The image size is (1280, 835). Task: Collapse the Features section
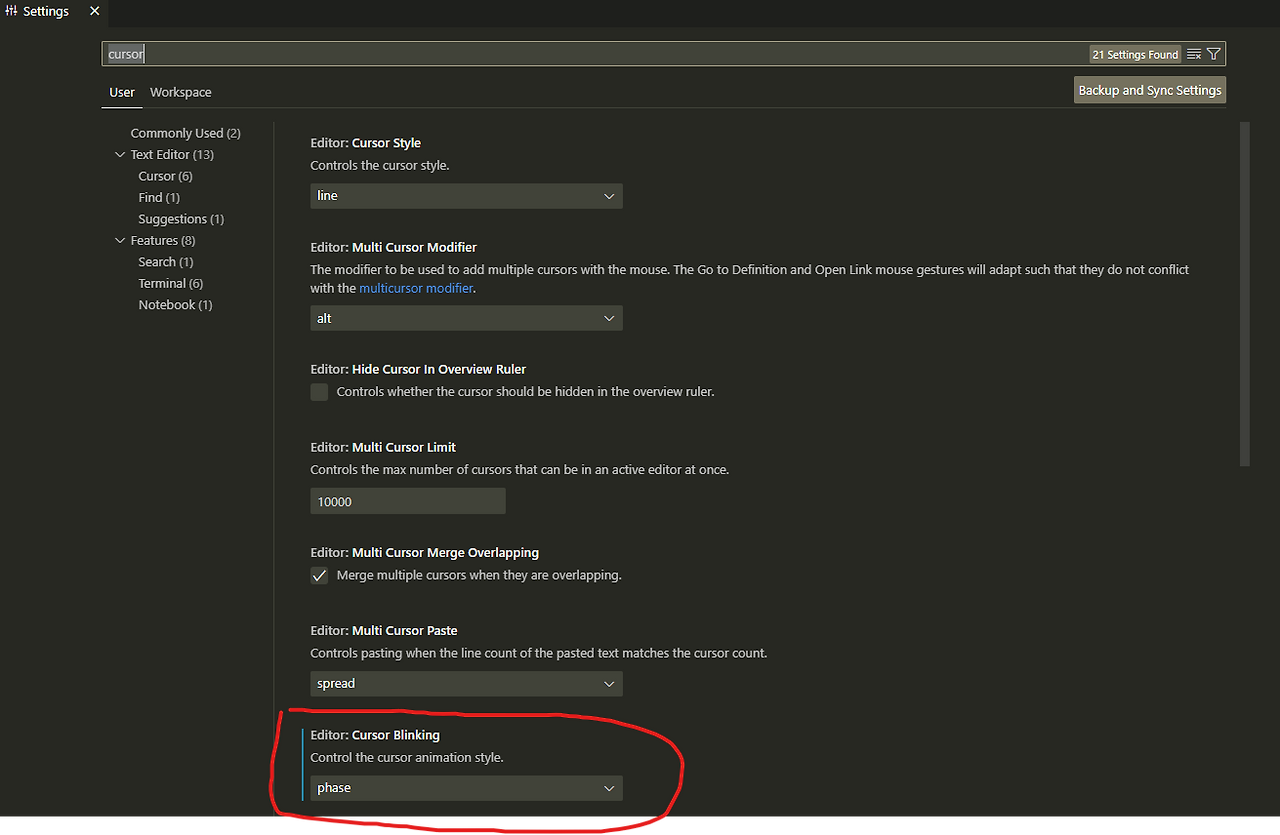(119, 240)
